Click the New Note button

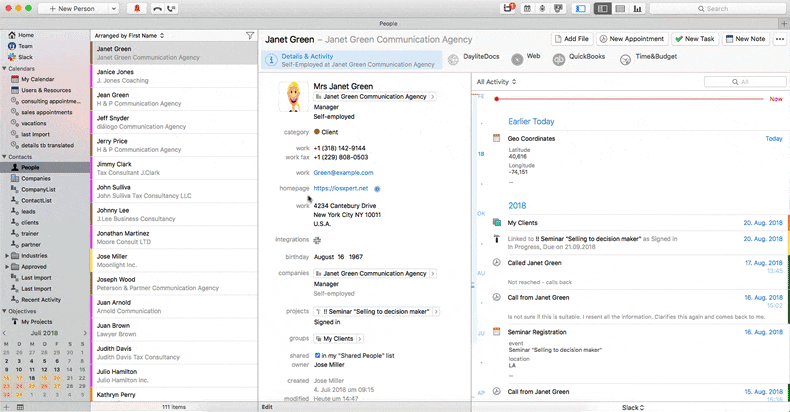746,39
